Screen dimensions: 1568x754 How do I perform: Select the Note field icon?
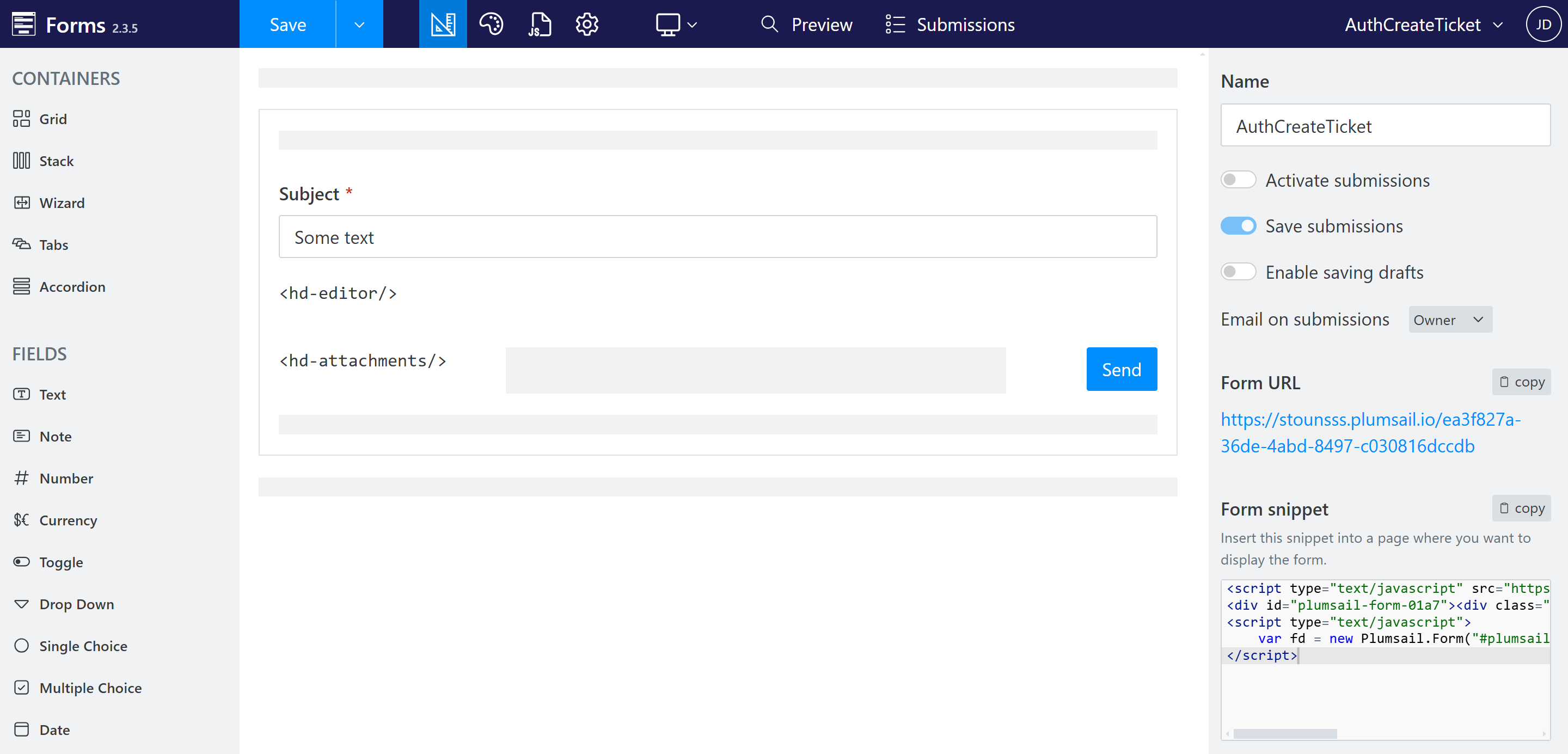[x=21, y=436]
